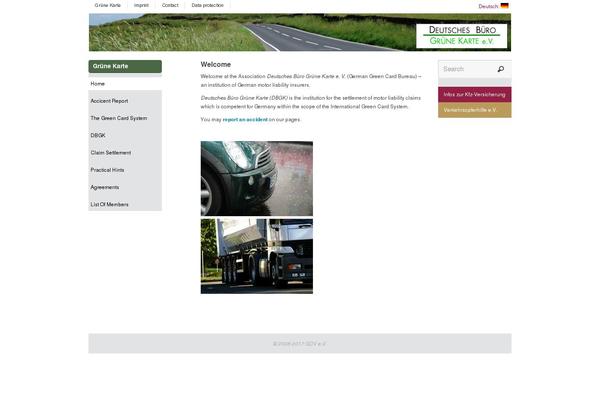Open List Of Members page
The image size is (600, 400).
[109, 204]
